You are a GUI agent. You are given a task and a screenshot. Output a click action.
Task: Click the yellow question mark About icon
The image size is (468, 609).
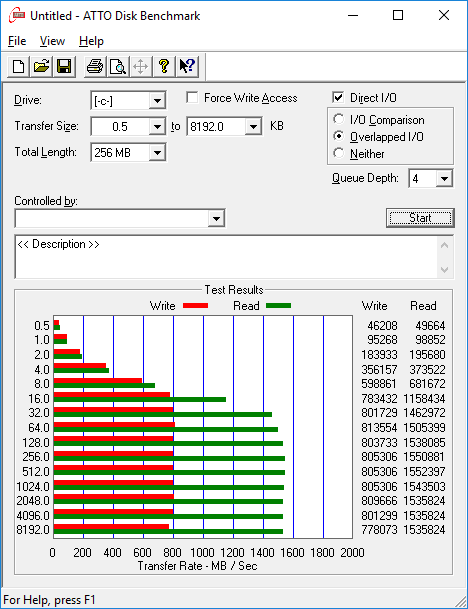click(x=164, y=66)
